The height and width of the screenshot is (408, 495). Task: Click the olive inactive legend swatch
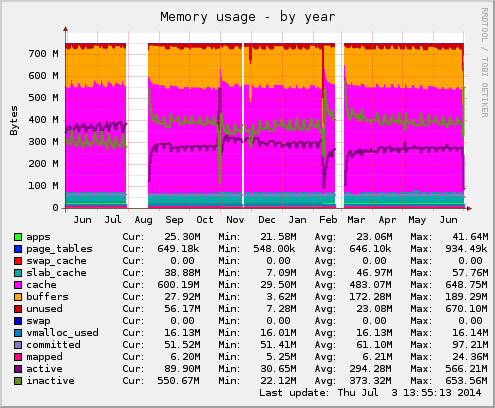pos(18,381)
